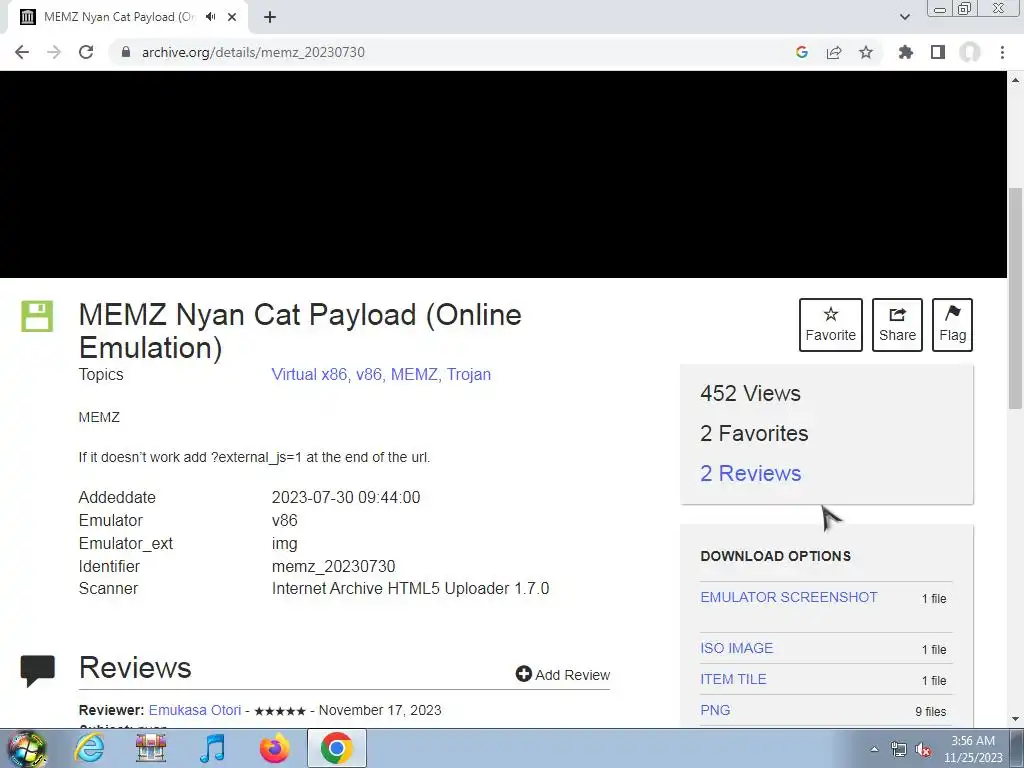Download the ISO IMAGE option
Viewport: 1024px width, 768px height.
point(737,648)
